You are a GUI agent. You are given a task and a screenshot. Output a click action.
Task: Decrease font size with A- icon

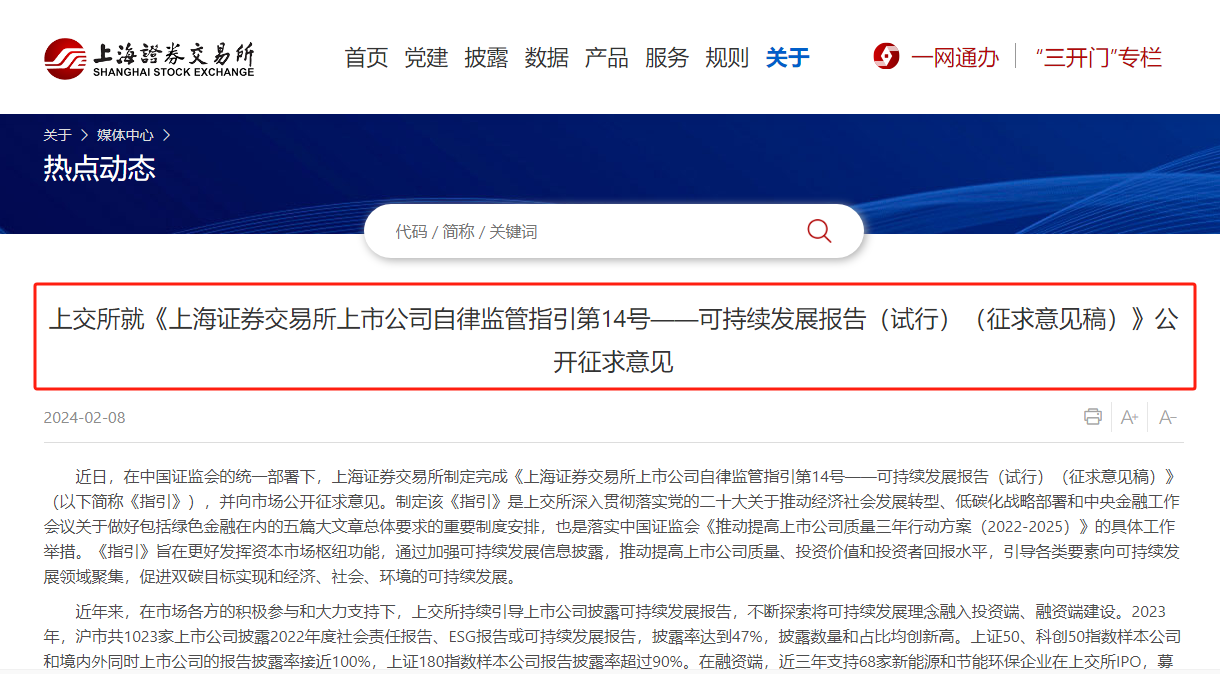click(1167, 417)
